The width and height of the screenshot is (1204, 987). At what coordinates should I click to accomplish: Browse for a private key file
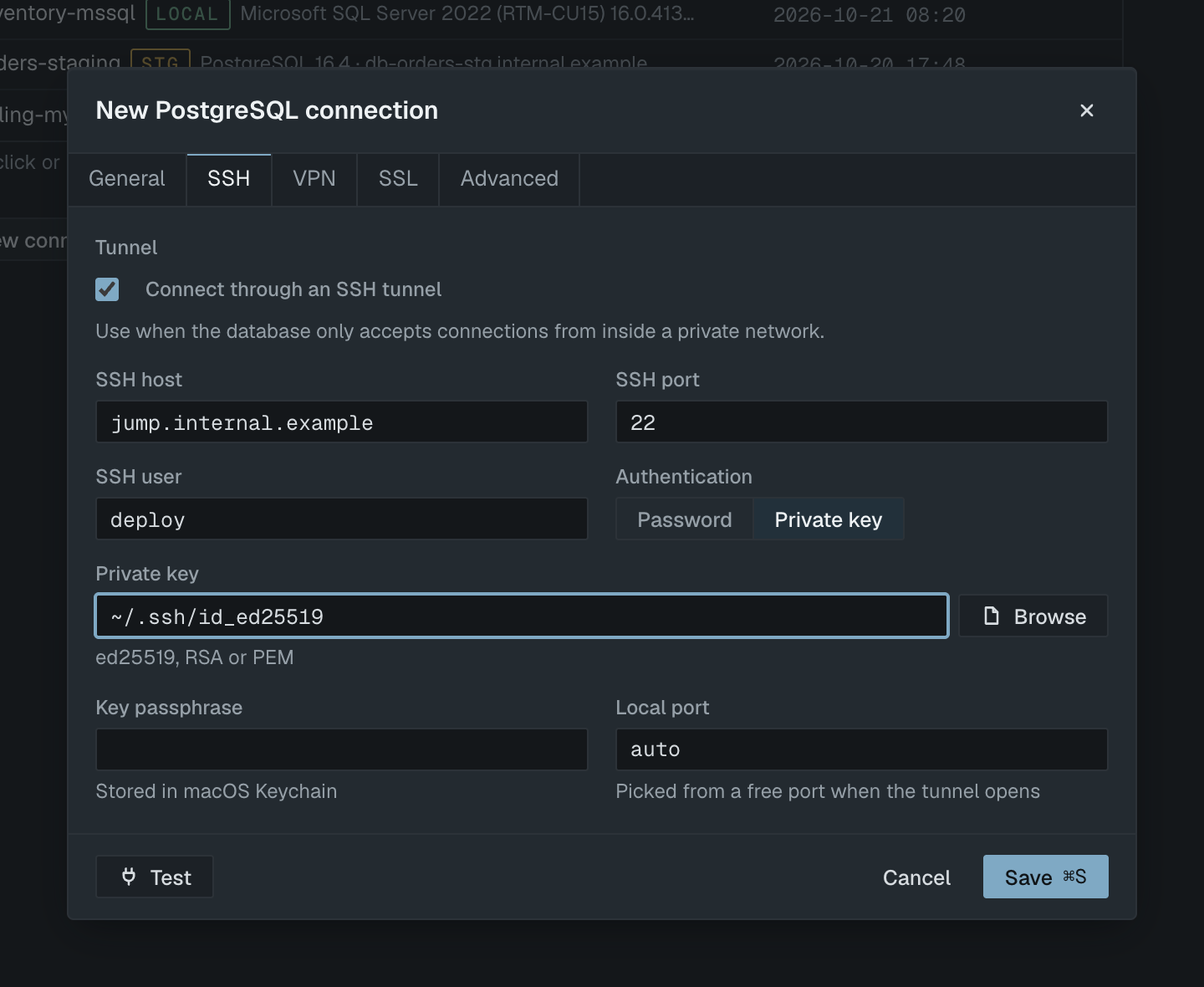pos(1033,616)
